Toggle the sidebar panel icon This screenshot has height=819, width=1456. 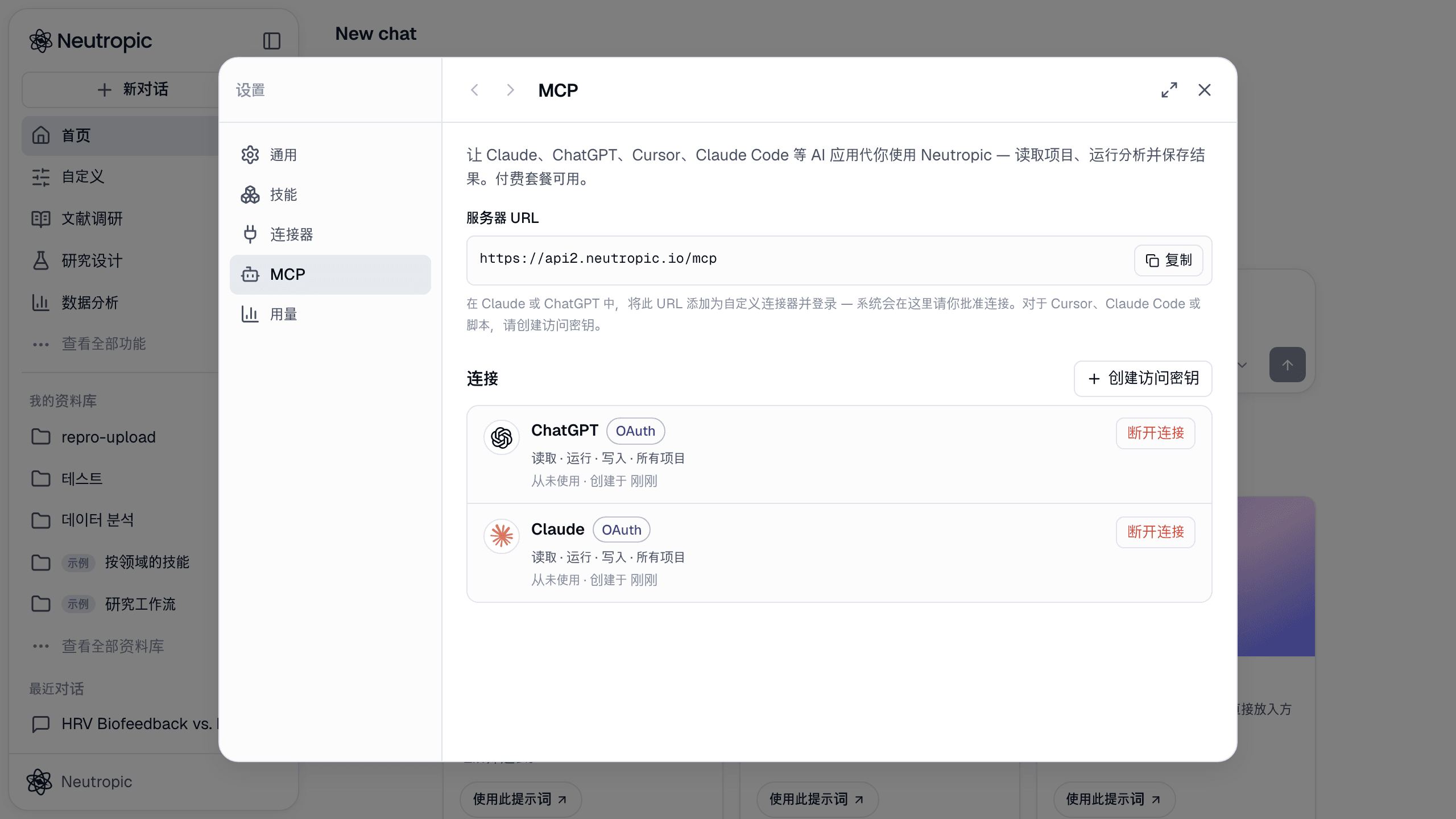pyautogui.click(x=271, y=41)
